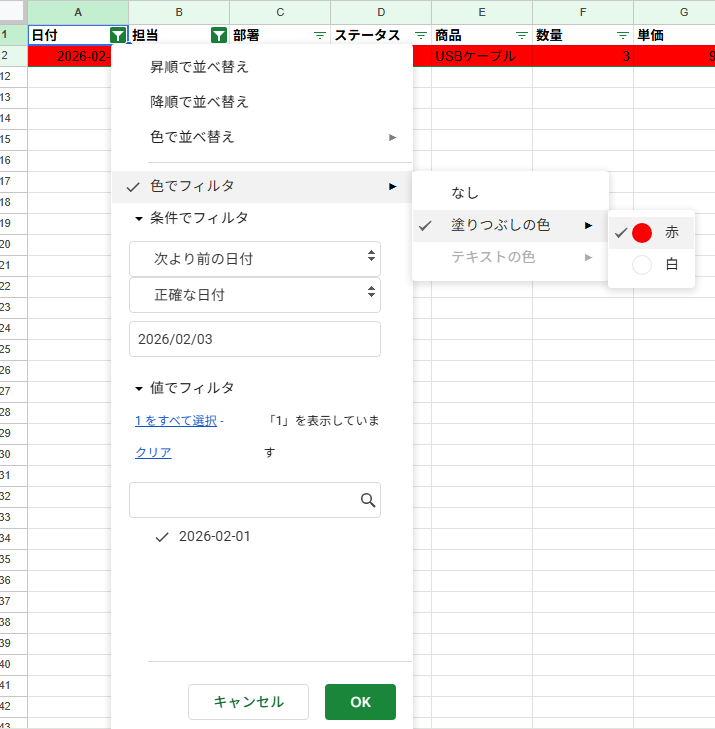Open the 次より前の日付 condition dropdown

tap(254, 259)
